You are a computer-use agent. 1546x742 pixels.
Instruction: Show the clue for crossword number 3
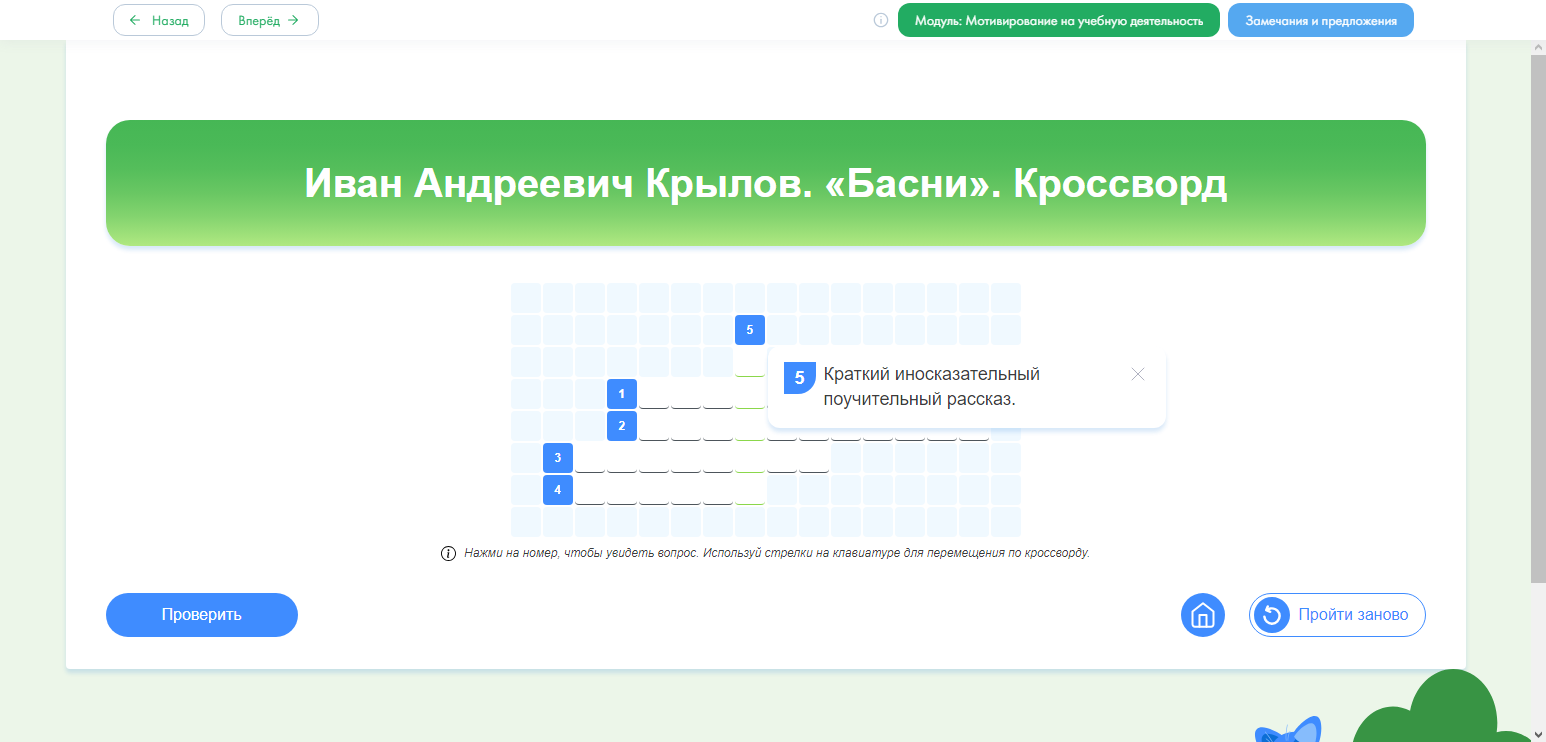tap(557, 458)
